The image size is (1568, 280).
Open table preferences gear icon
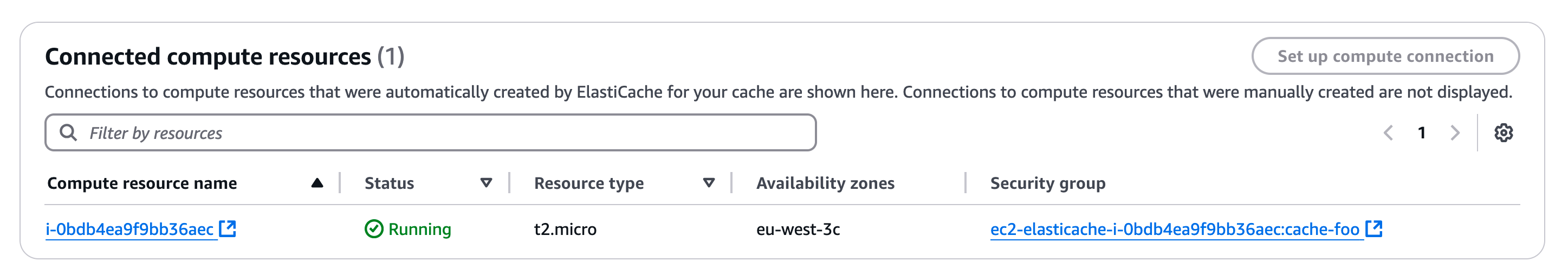click(1504, 133)
